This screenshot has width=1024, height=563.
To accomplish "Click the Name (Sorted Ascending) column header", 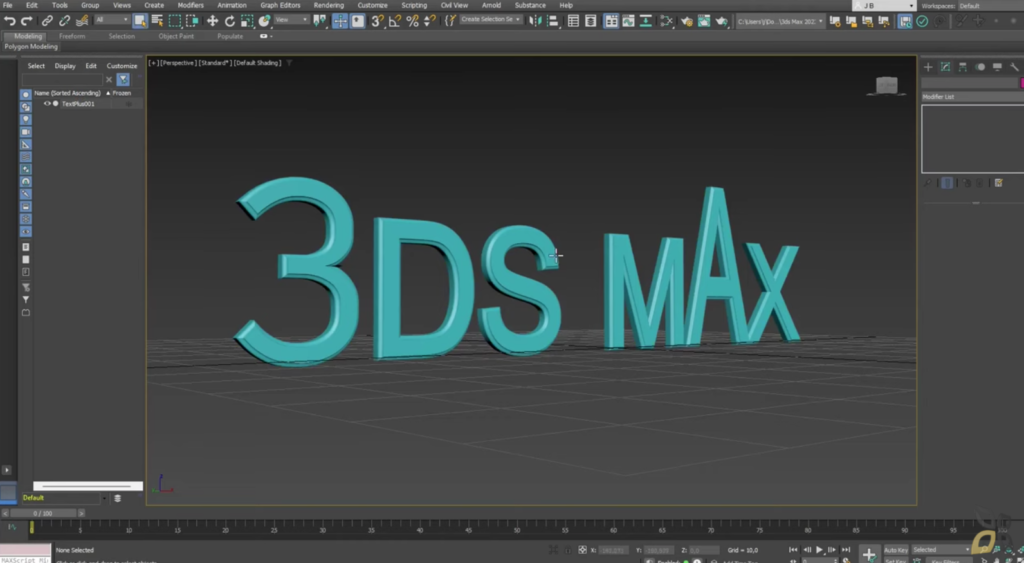I will point(67,93).
